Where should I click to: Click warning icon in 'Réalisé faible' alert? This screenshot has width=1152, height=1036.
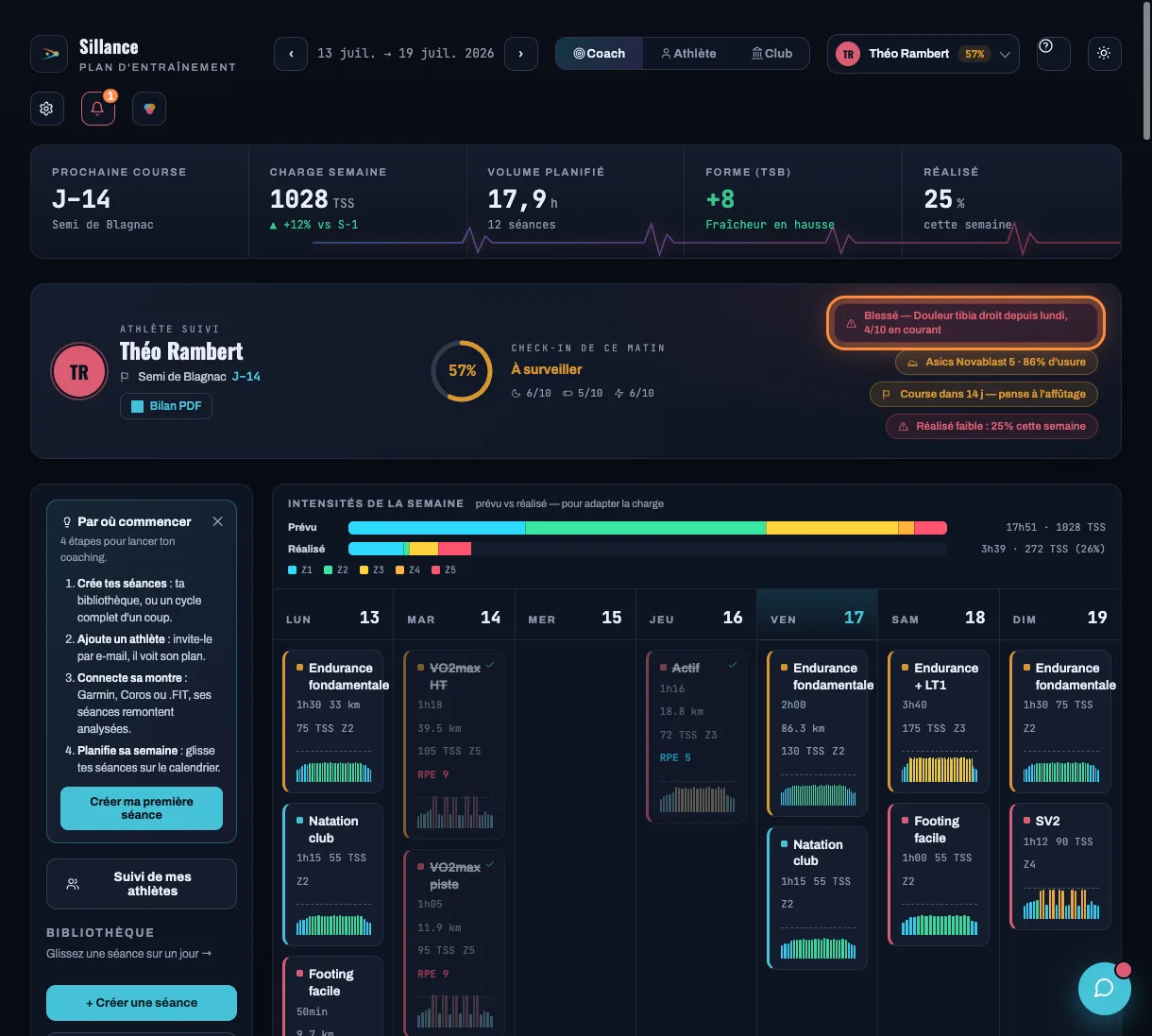(903, 427)
